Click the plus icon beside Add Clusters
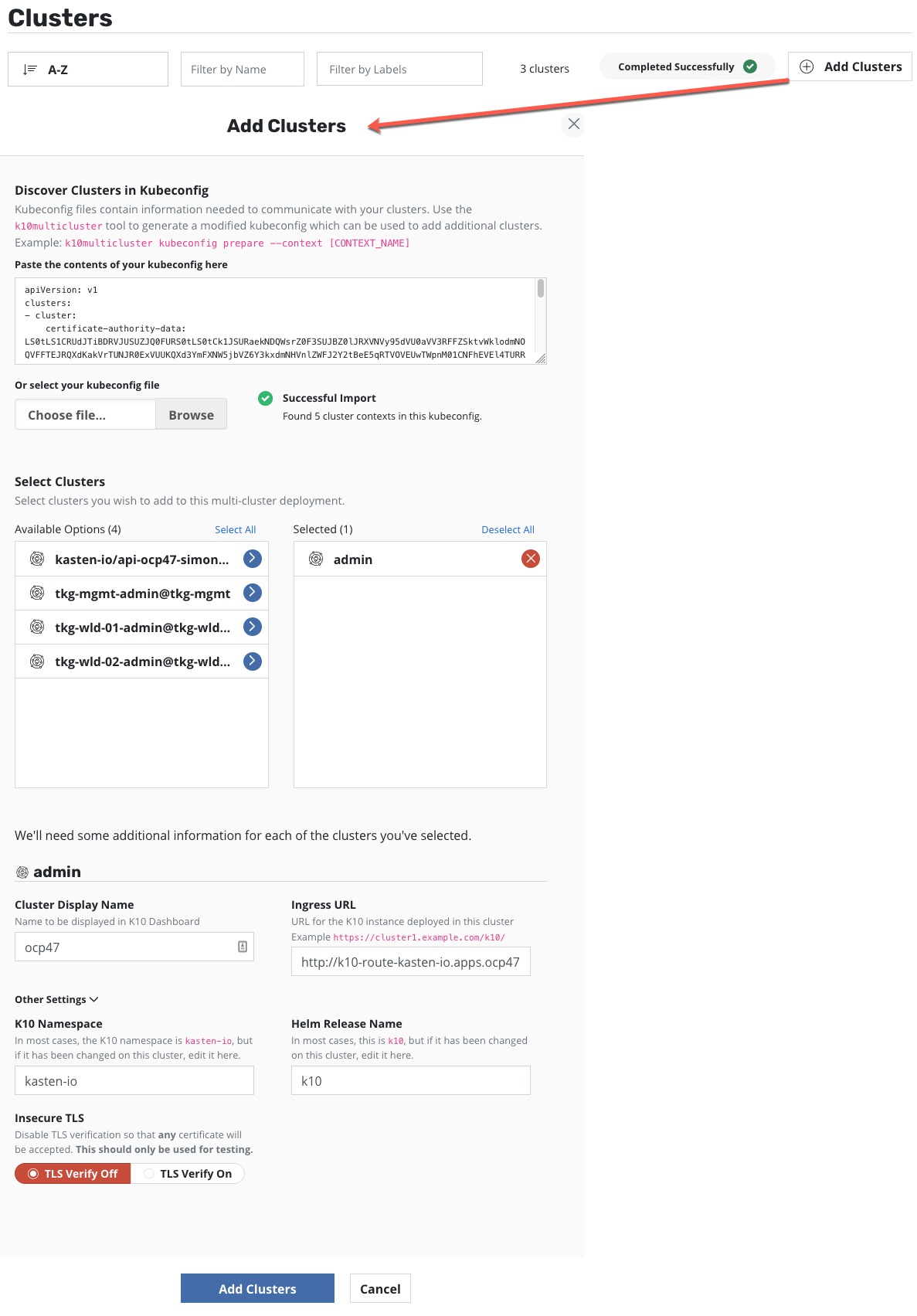The image size is (917, 1316). pos(807,66)
